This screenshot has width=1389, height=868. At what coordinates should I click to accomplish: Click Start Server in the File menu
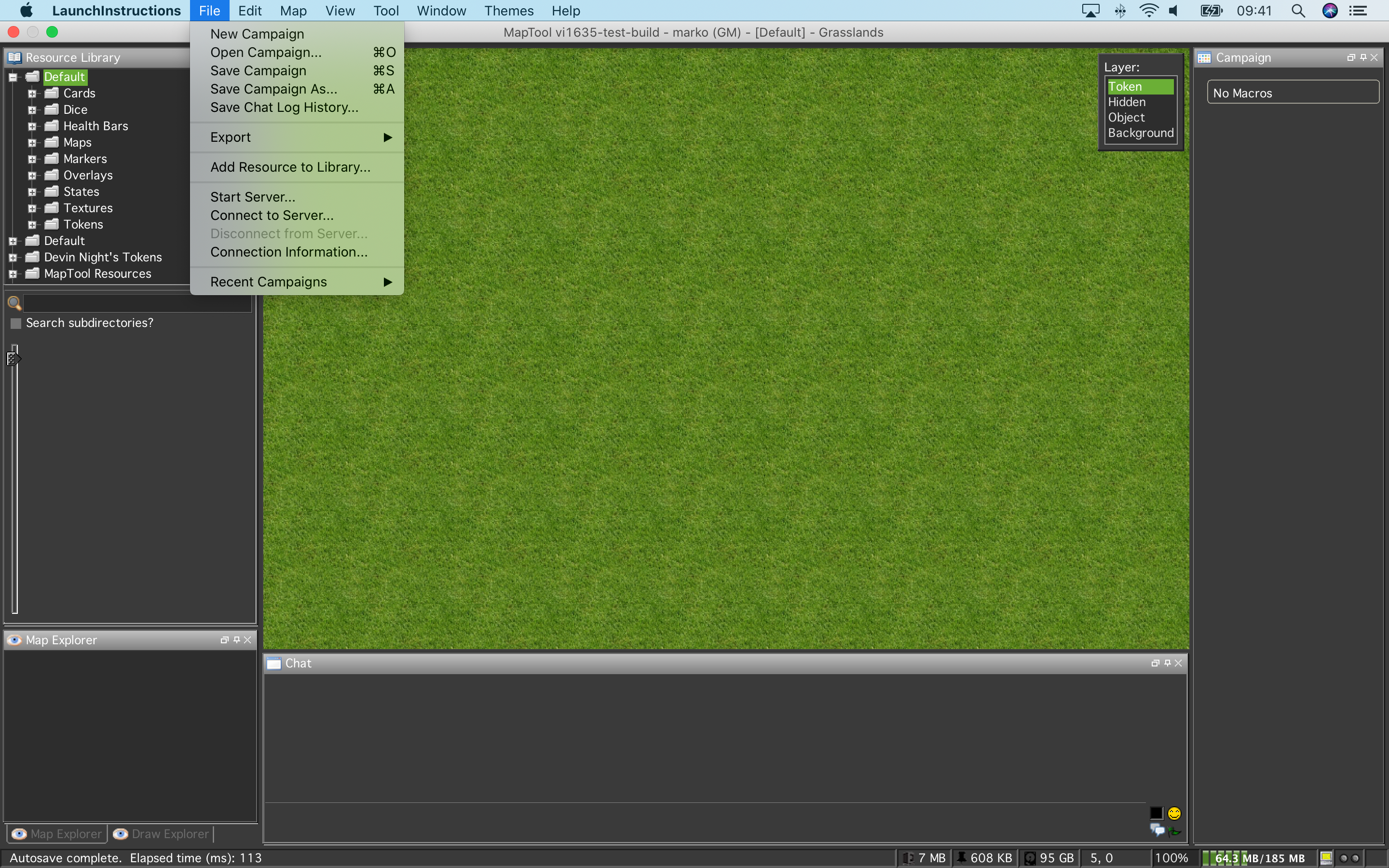[x=253, y=196]
